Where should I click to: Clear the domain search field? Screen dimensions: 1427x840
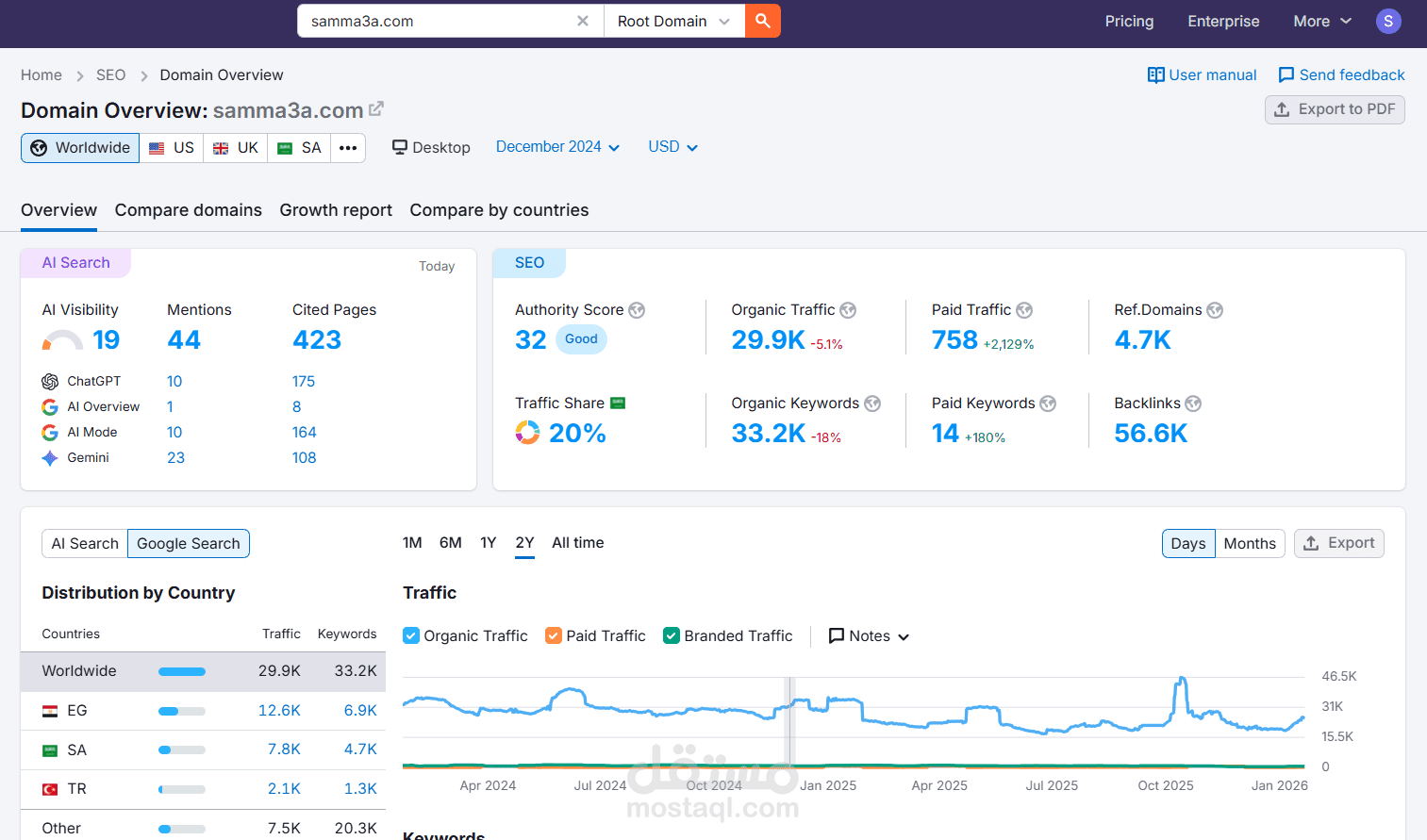pos(583,21)
